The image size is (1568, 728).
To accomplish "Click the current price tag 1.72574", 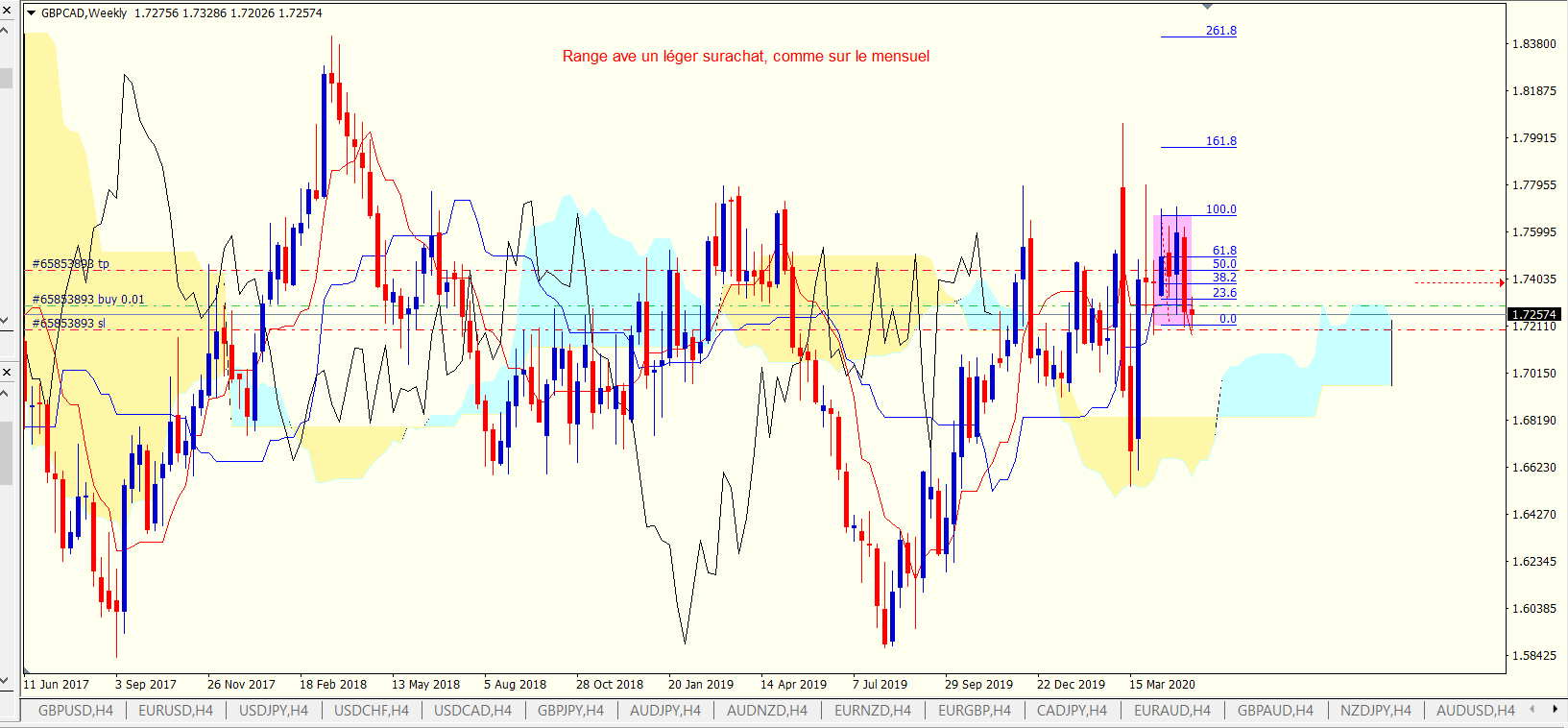I will pos(1533,315).
